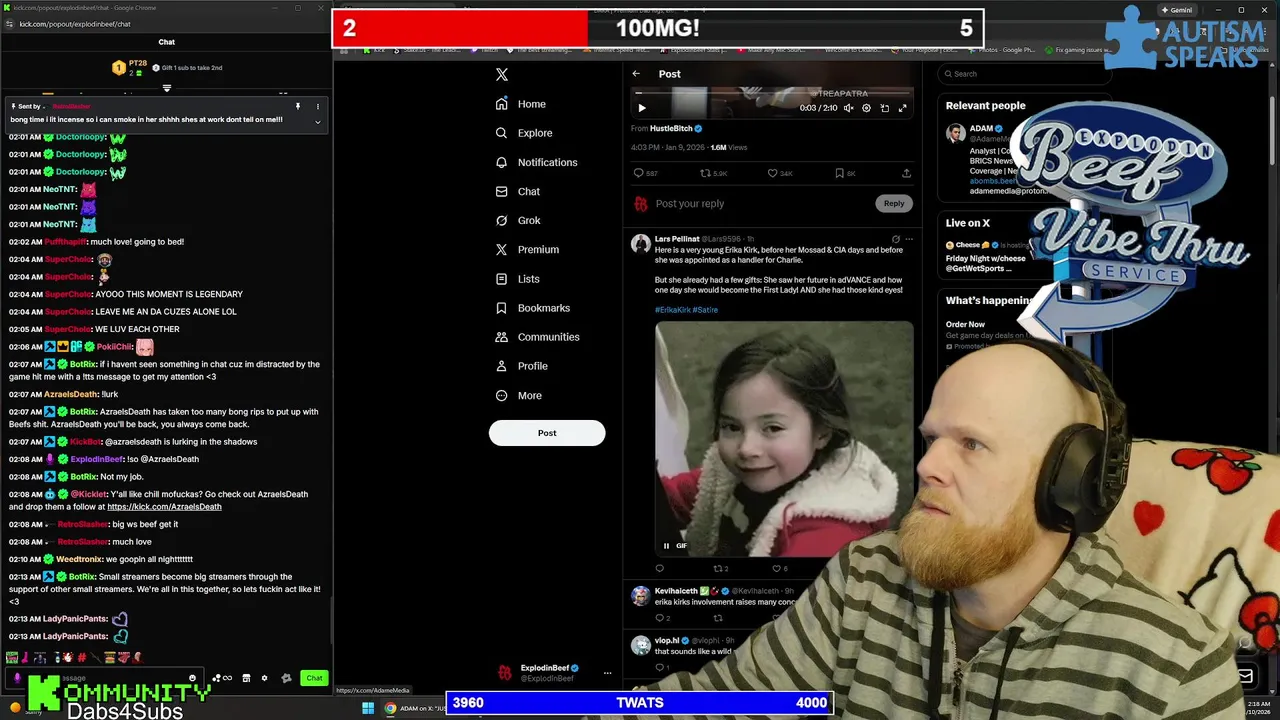This screenshot has width=1280, height=720.
Task: Open Explore in the X sidebar
Action: point(524,133)
